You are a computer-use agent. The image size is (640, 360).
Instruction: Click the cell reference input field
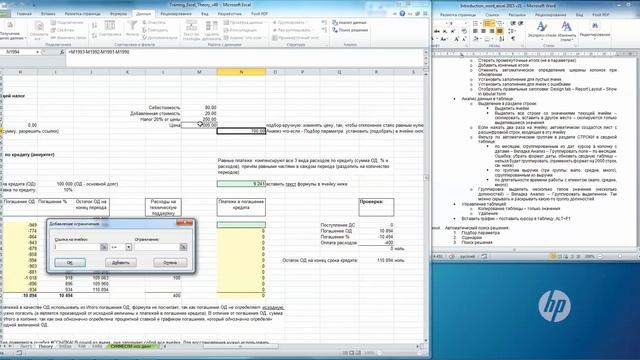pos(77,247)
